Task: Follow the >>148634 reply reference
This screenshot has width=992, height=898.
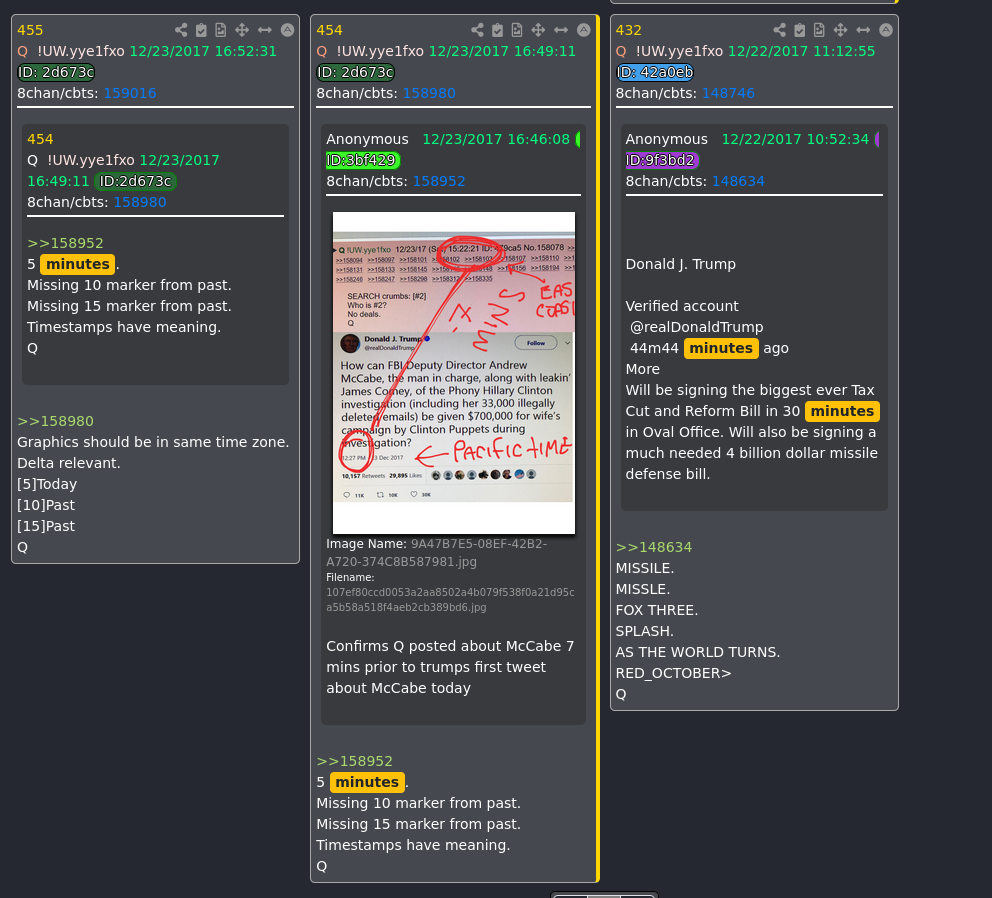Action: point(654,547)
